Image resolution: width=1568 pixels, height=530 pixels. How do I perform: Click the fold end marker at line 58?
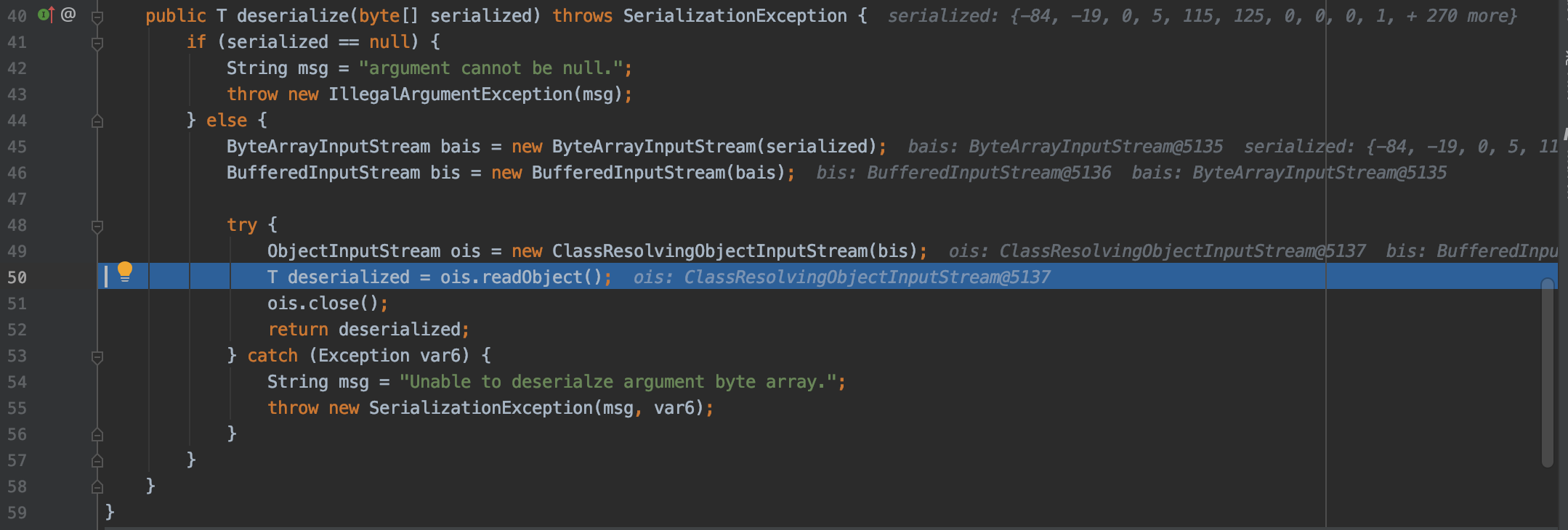pos(97,487)
